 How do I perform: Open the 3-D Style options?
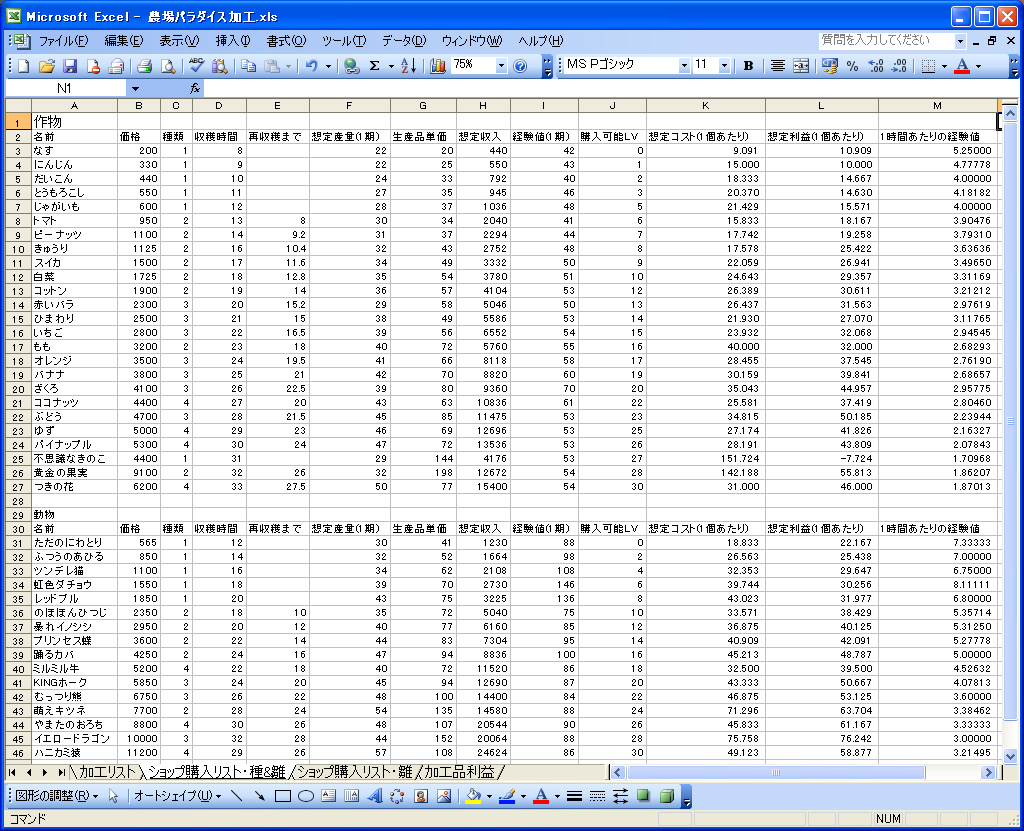coord(667,796)
